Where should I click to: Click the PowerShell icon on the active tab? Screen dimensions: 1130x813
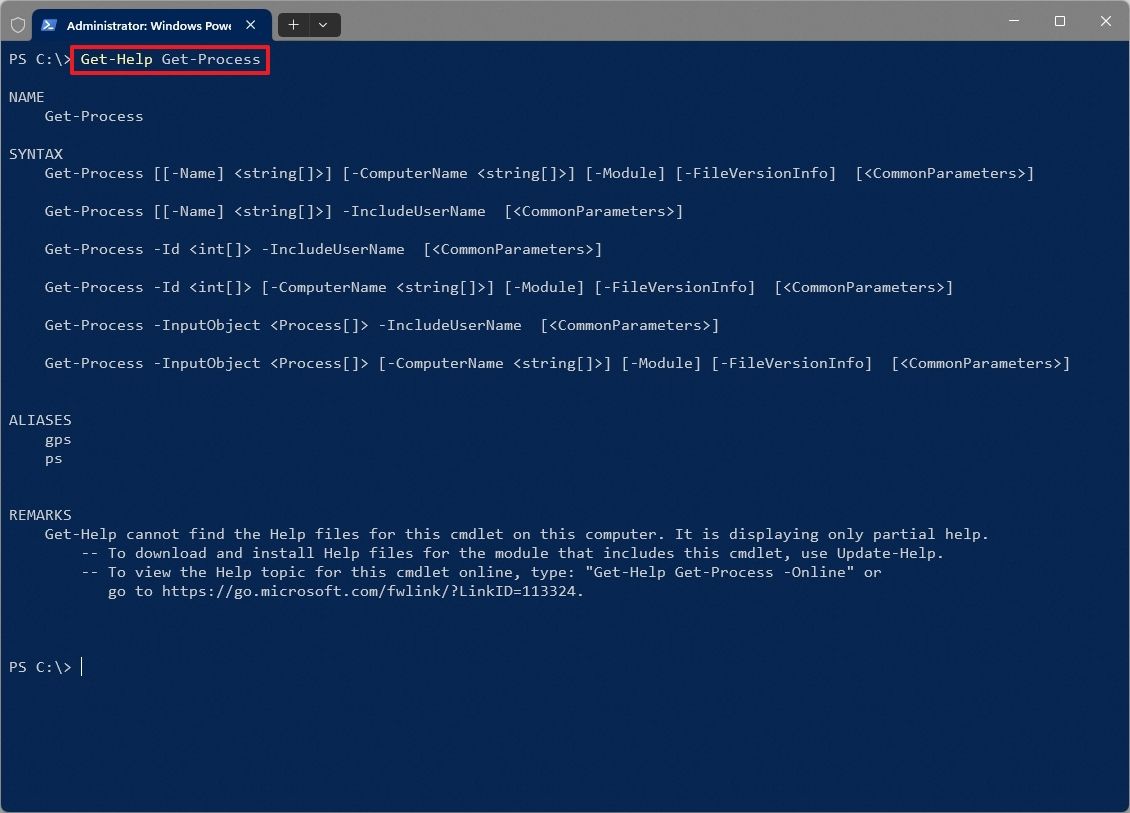(47, 25)
